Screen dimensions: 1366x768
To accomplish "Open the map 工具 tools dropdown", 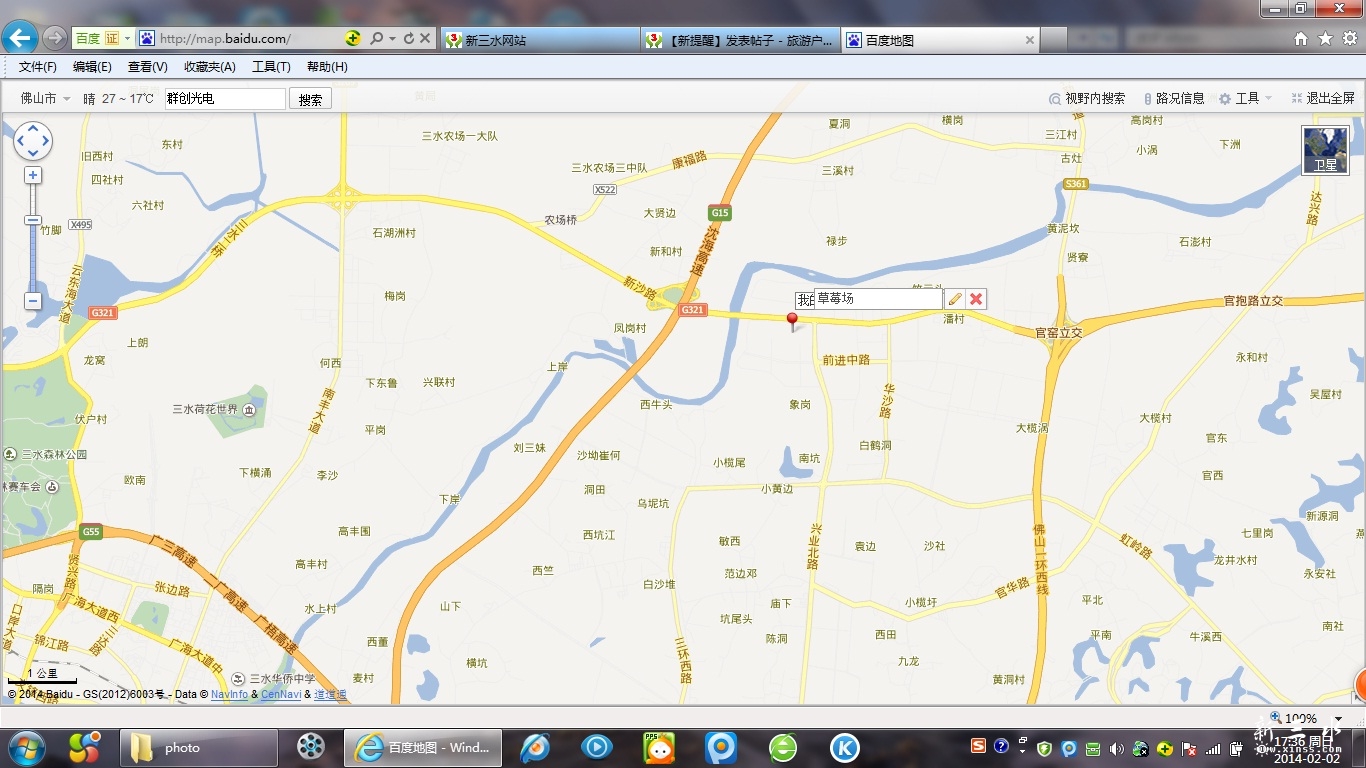I will click(1245, 98).
